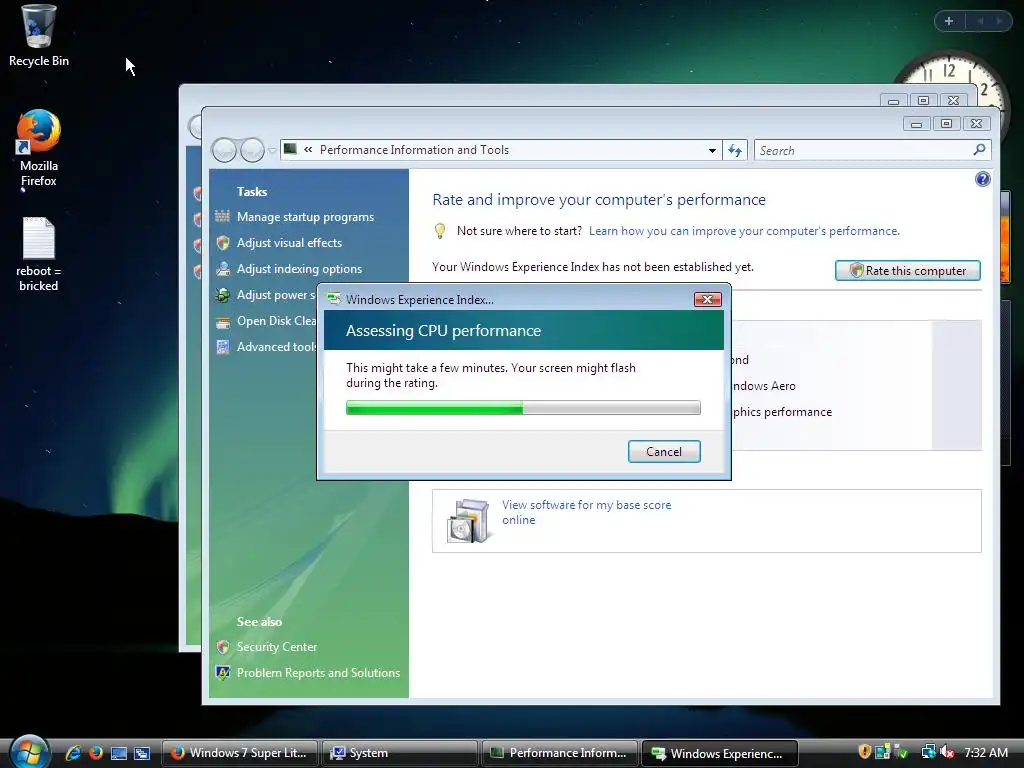Open Manage startup programs task
This screenshot has height=768, width=1024.
click(305, 217)
